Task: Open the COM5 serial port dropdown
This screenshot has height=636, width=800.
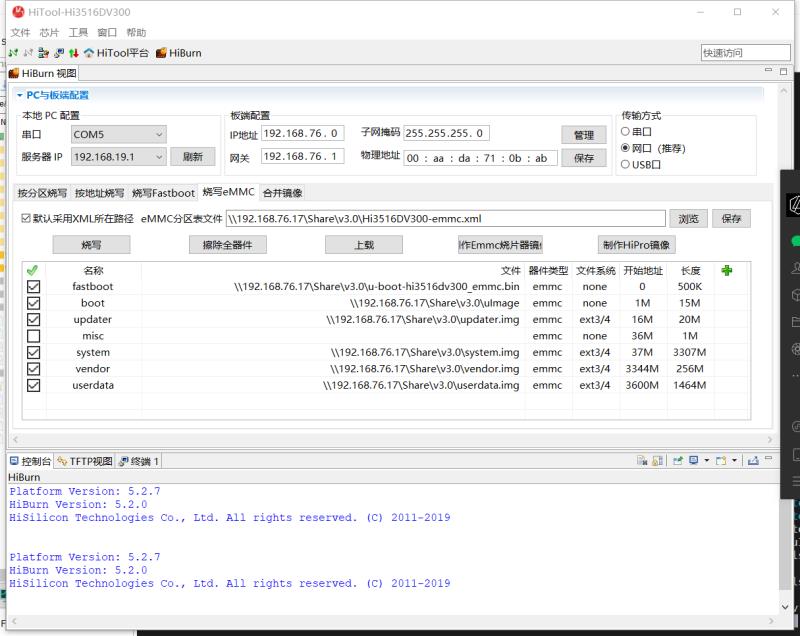Action: click(x=118, y=134)
